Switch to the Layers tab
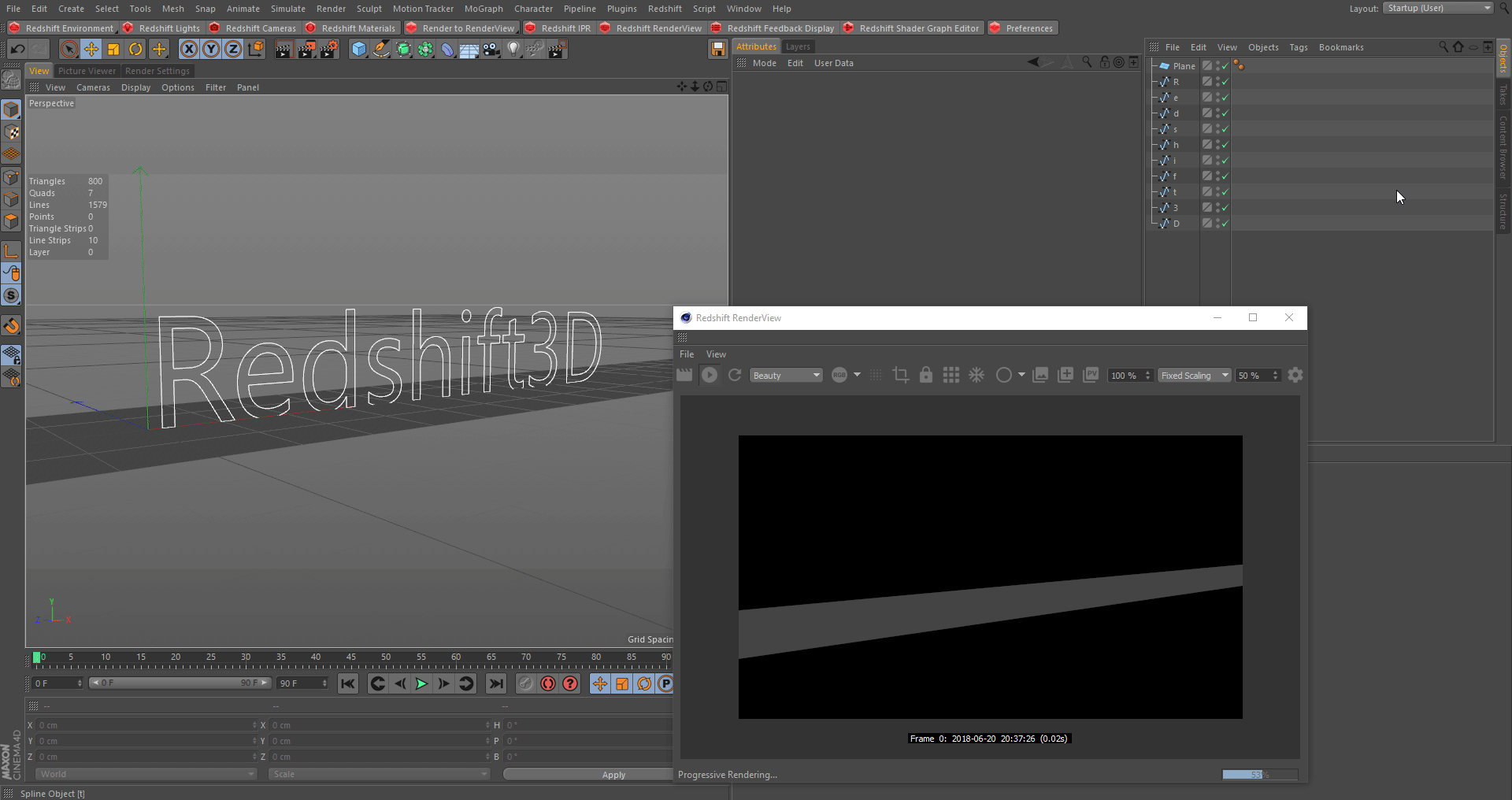This screenshot has width=1512, height=800. 798,46
